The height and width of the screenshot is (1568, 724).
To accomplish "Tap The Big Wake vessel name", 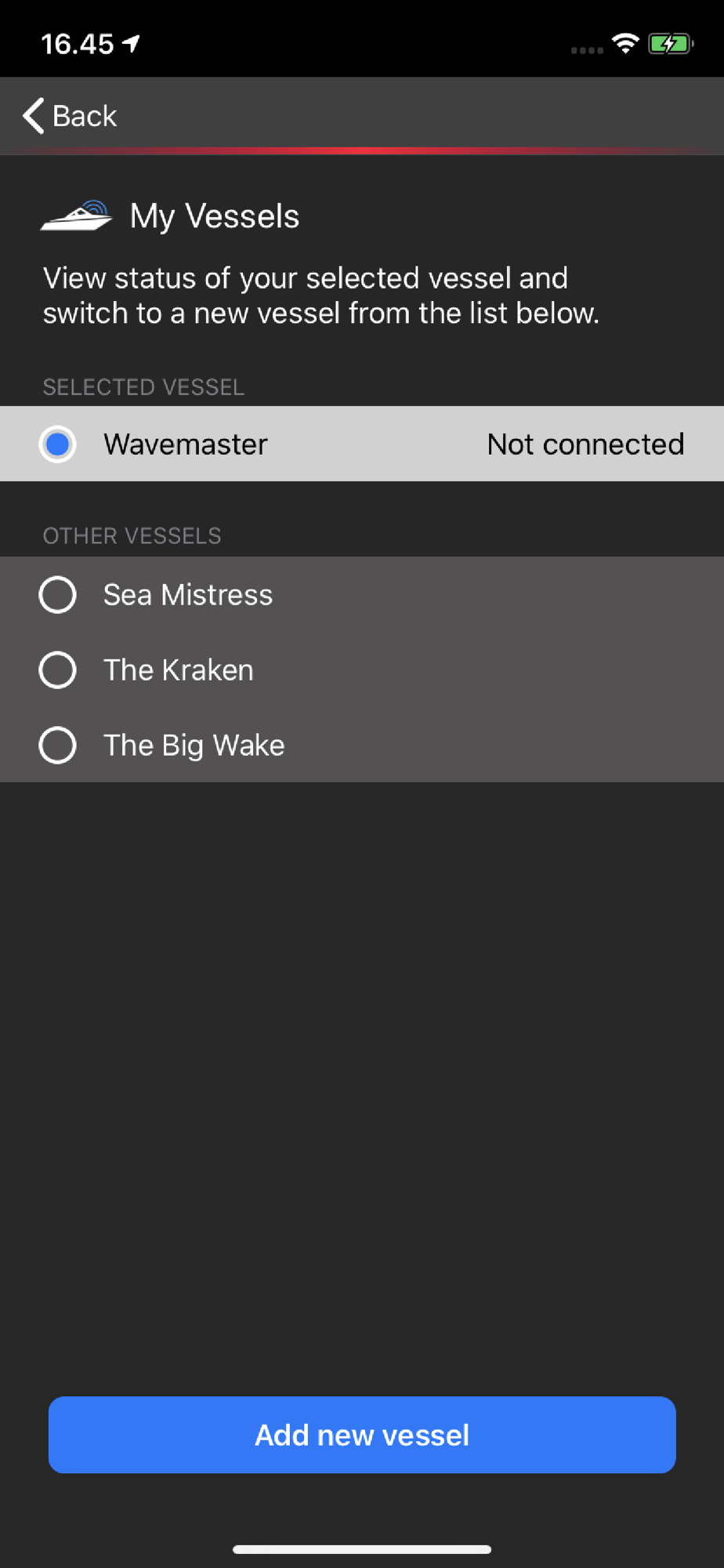I will 194,745.
